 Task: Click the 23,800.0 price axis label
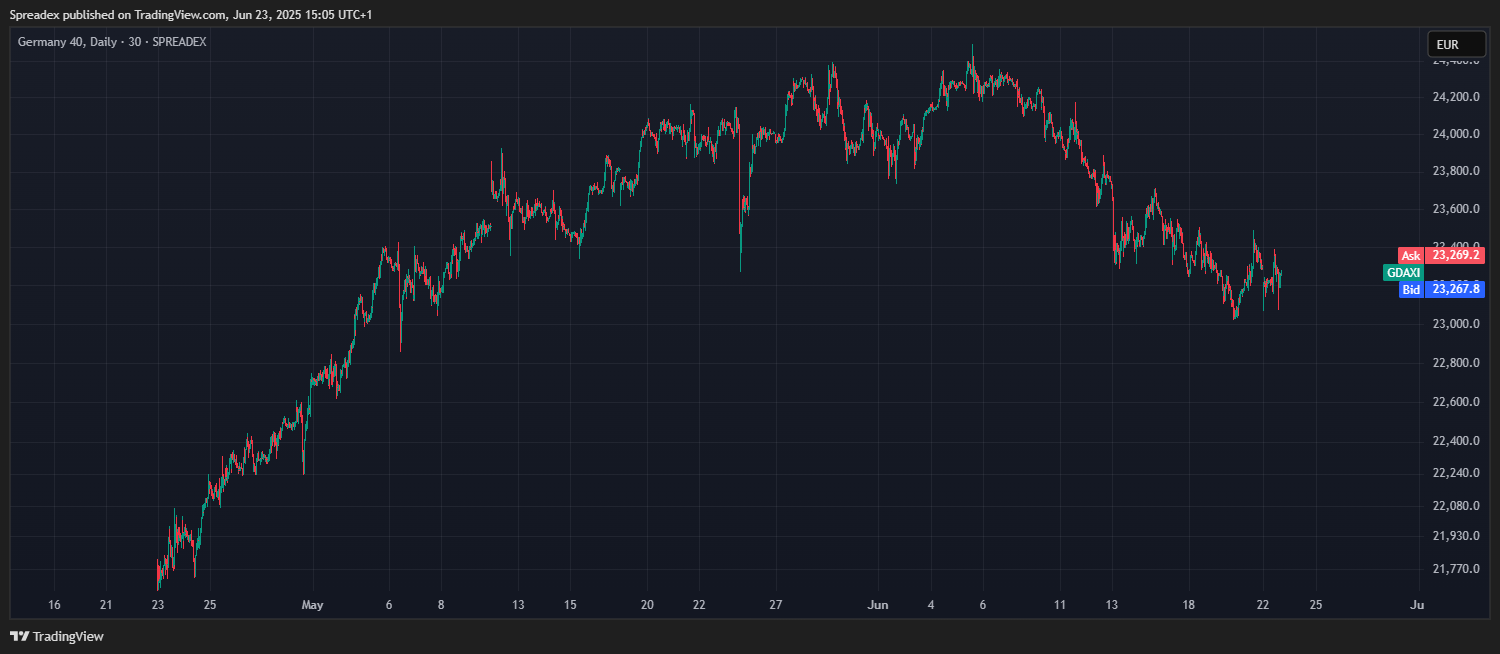[x=1456, y=172]
